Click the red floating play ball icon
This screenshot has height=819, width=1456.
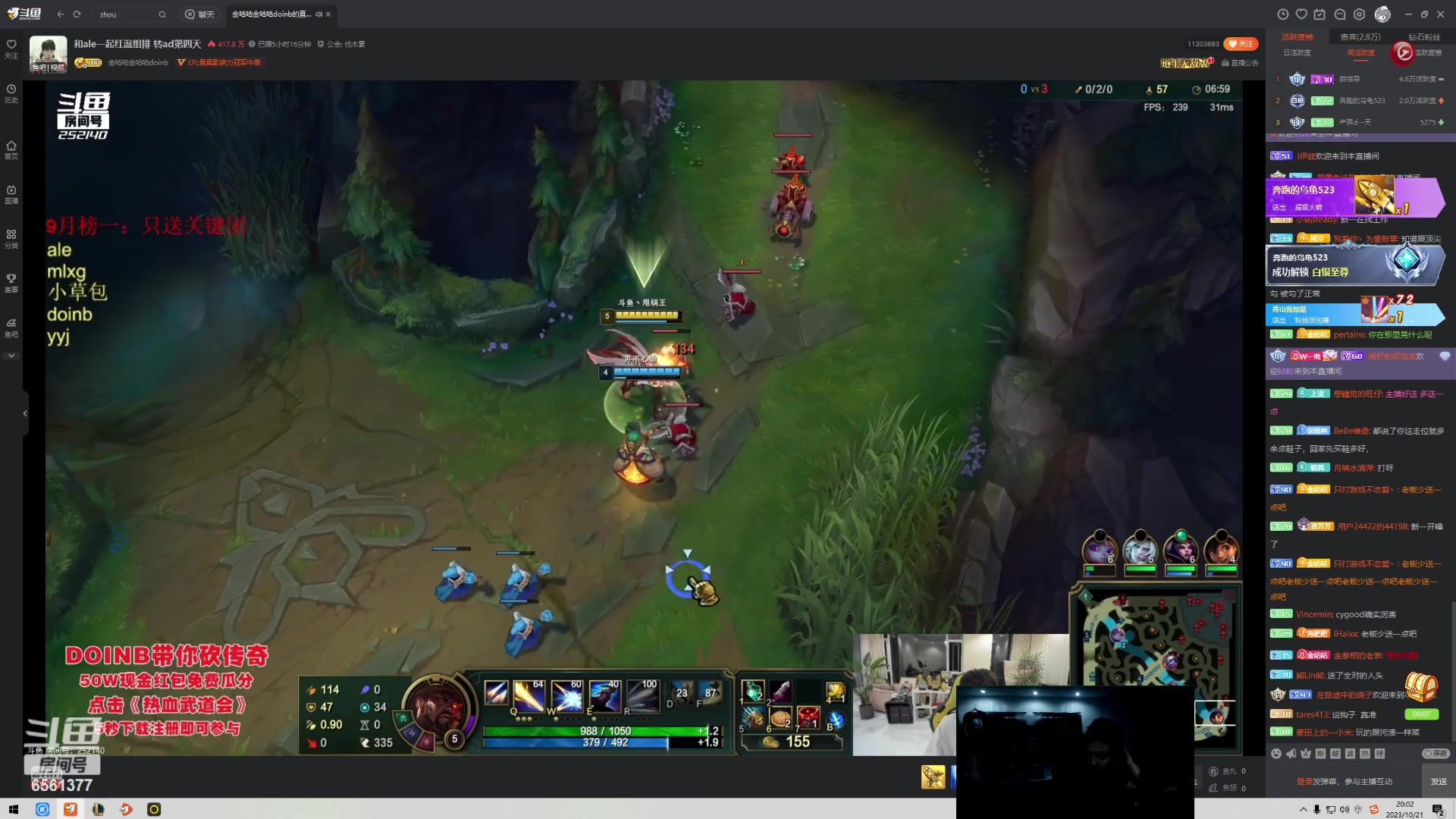point(1403,52)
